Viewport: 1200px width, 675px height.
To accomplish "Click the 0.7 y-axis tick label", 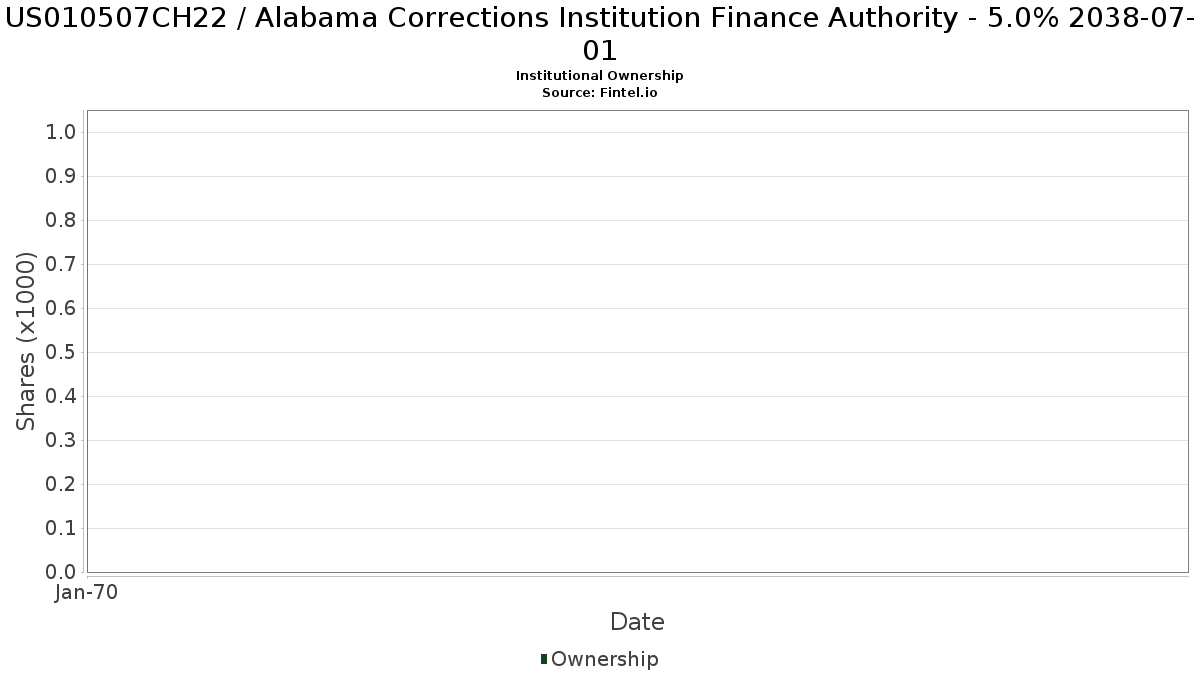I will 62,265.
